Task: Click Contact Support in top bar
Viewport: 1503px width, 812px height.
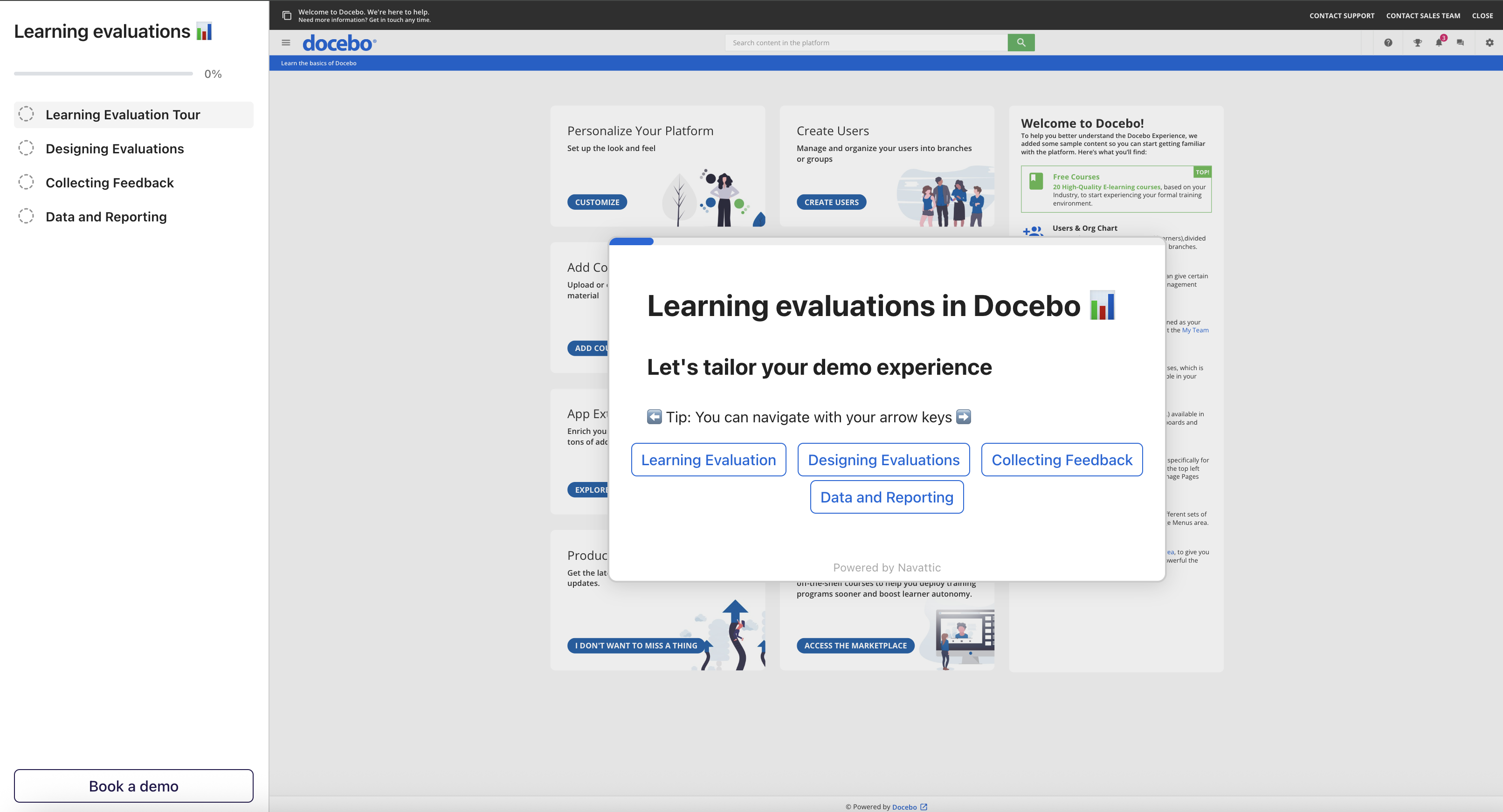Action: (x=1341, y=16)
